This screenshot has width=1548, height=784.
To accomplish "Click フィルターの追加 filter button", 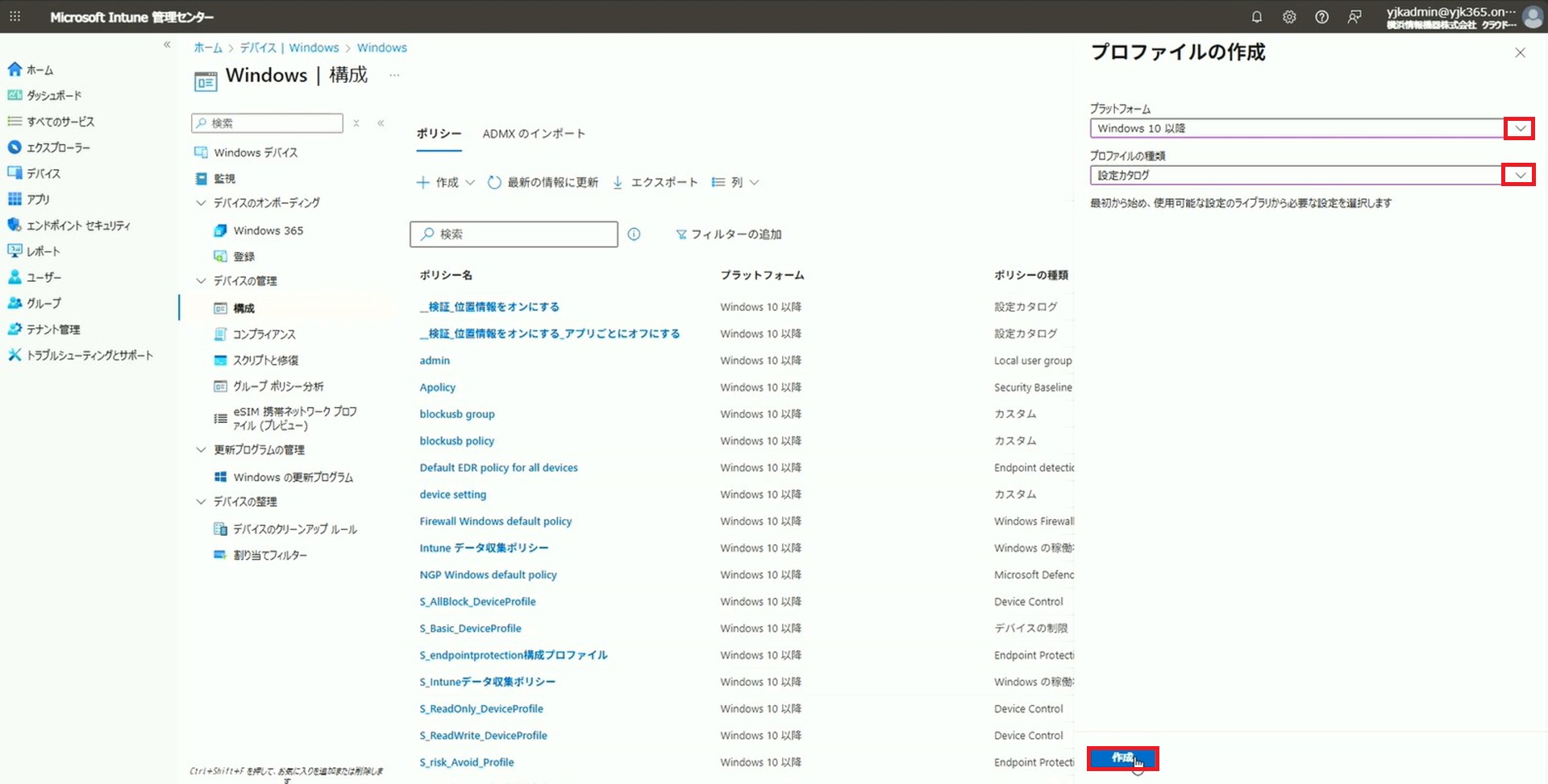I will pos(728,234).
